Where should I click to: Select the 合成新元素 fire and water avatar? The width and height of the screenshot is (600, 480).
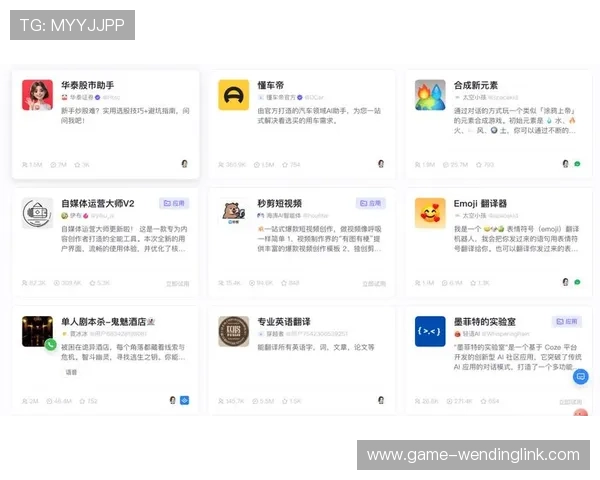430,95
